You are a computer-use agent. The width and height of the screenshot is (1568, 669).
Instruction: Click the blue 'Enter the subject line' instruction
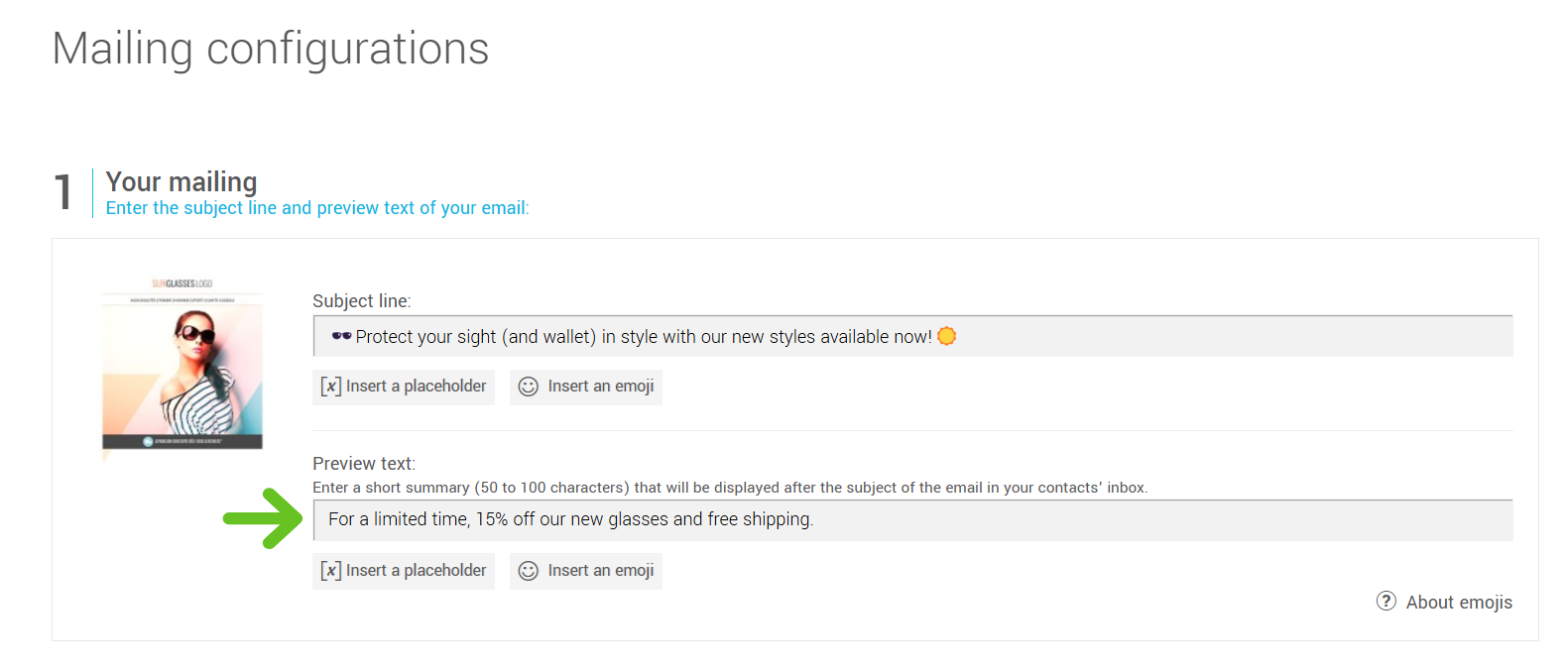317,208
